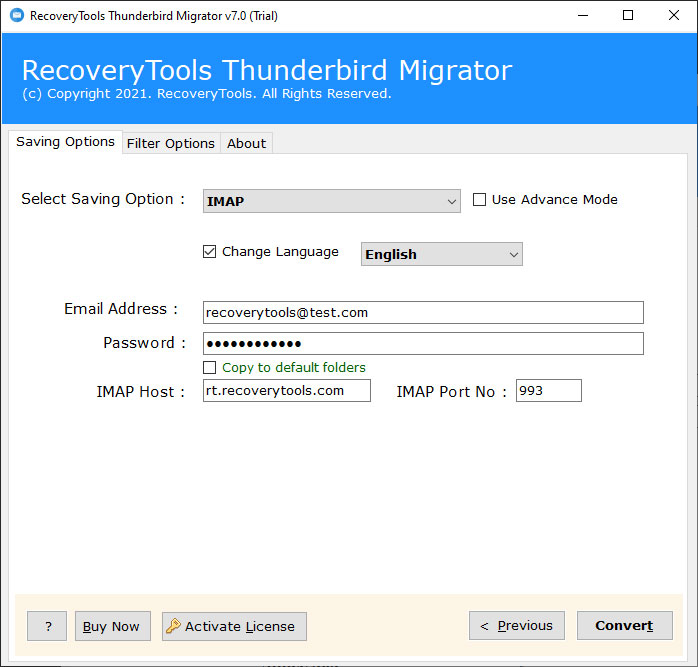
Task: Click the Copy to default folders label
Action: [294, 367]
